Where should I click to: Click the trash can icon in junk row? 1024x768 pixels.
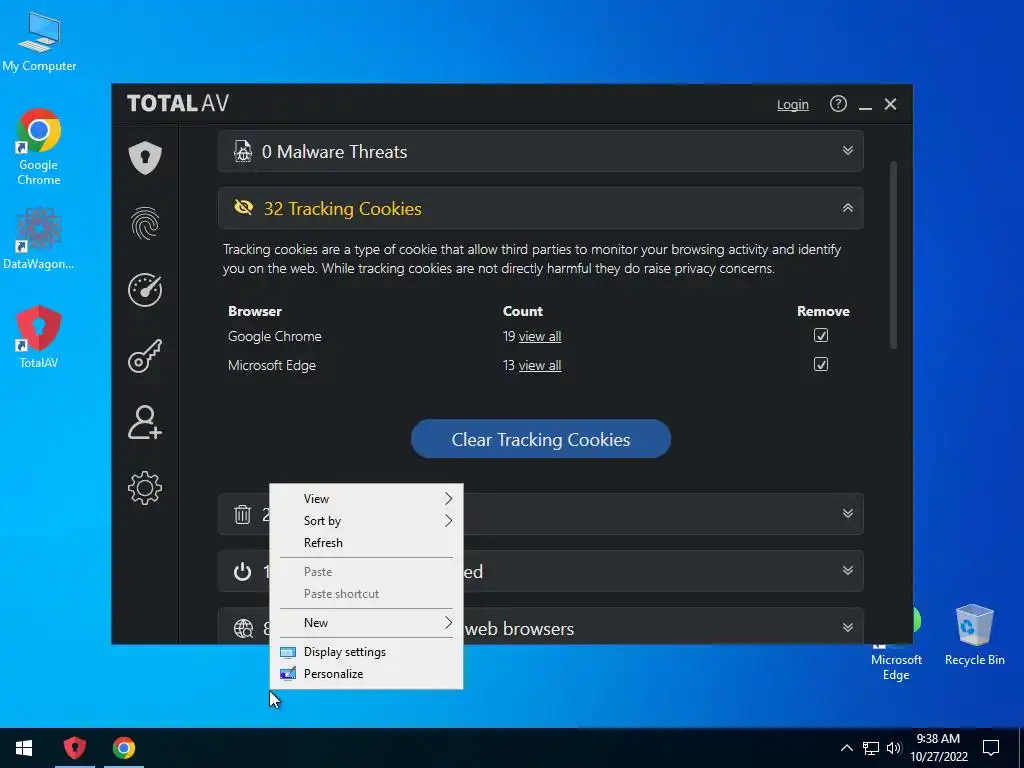(x=242, y=514)
